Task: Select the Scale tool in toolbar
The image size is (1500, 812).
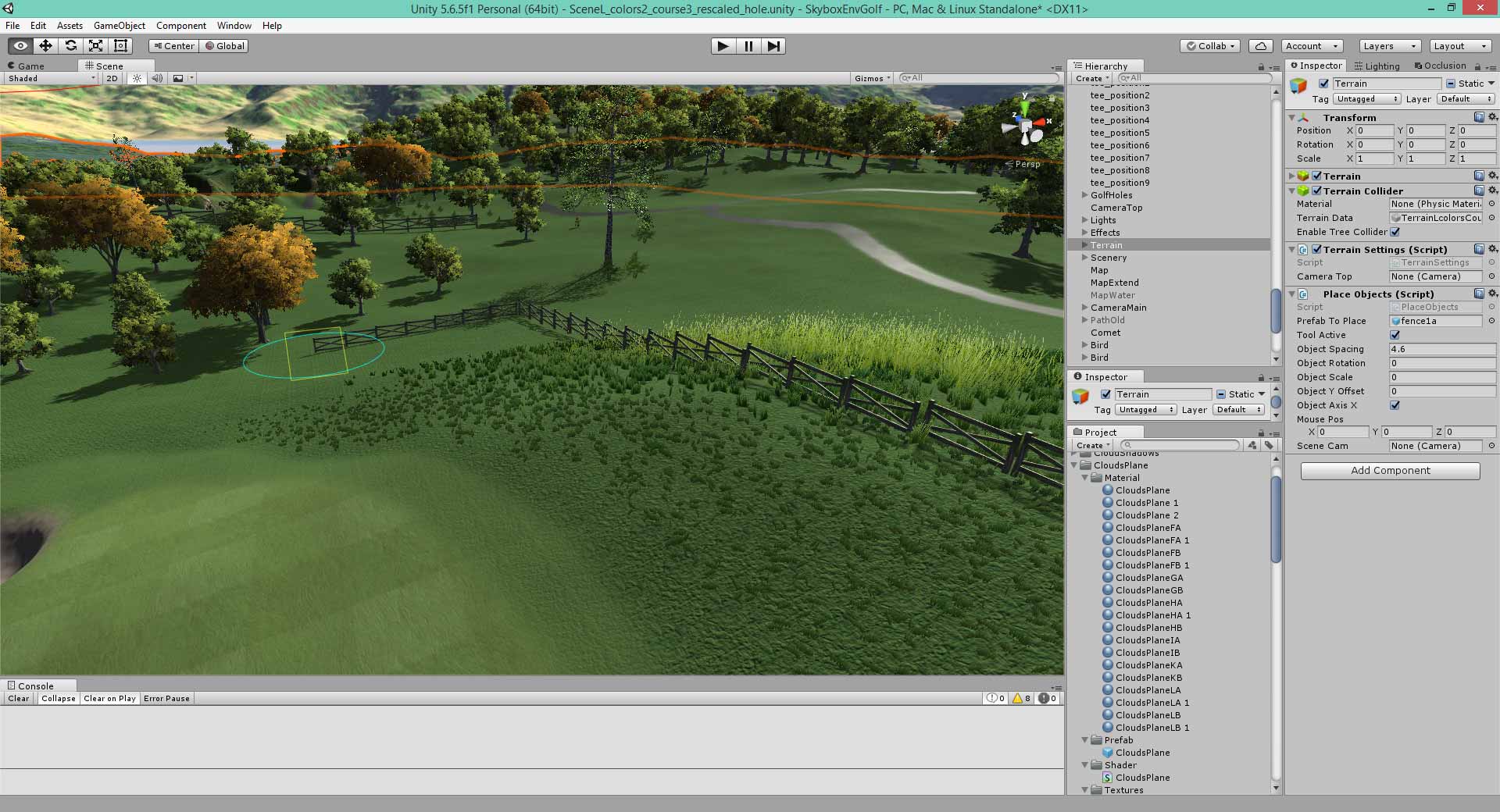Action: [x=95, y=46]
